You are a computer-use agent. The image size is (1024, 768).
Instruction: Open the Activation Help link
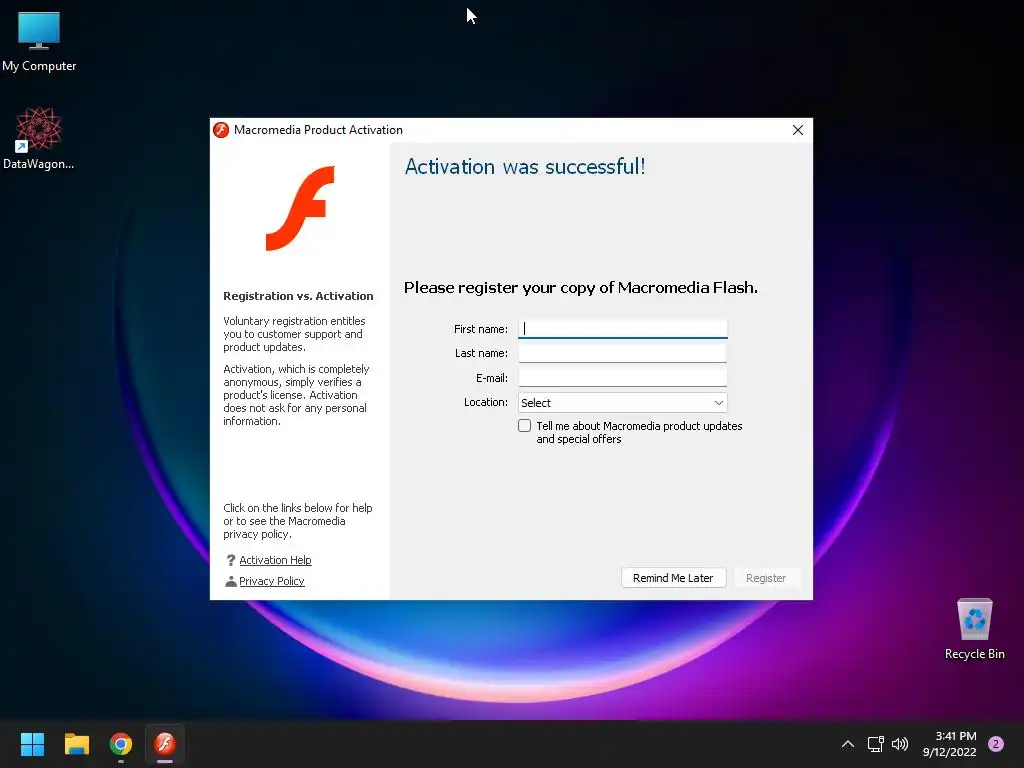click(x=275, y=560)
